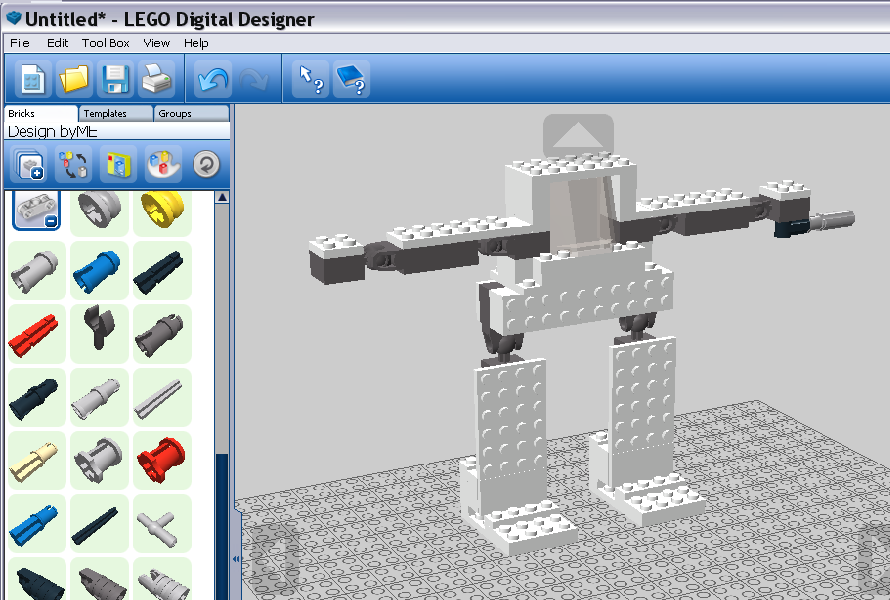Click the rotate camera up arrow
The height and width of the screenshot is (600, 890).
tap(578, 135)
